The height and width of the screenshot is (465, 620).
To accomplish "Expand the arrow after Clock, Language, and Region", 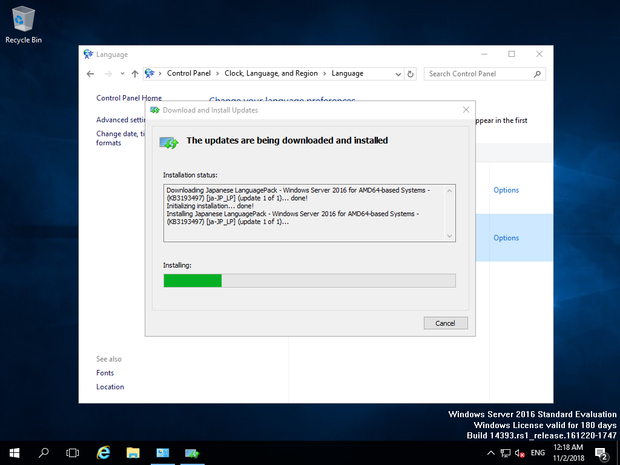I will [x=325, y=74].
